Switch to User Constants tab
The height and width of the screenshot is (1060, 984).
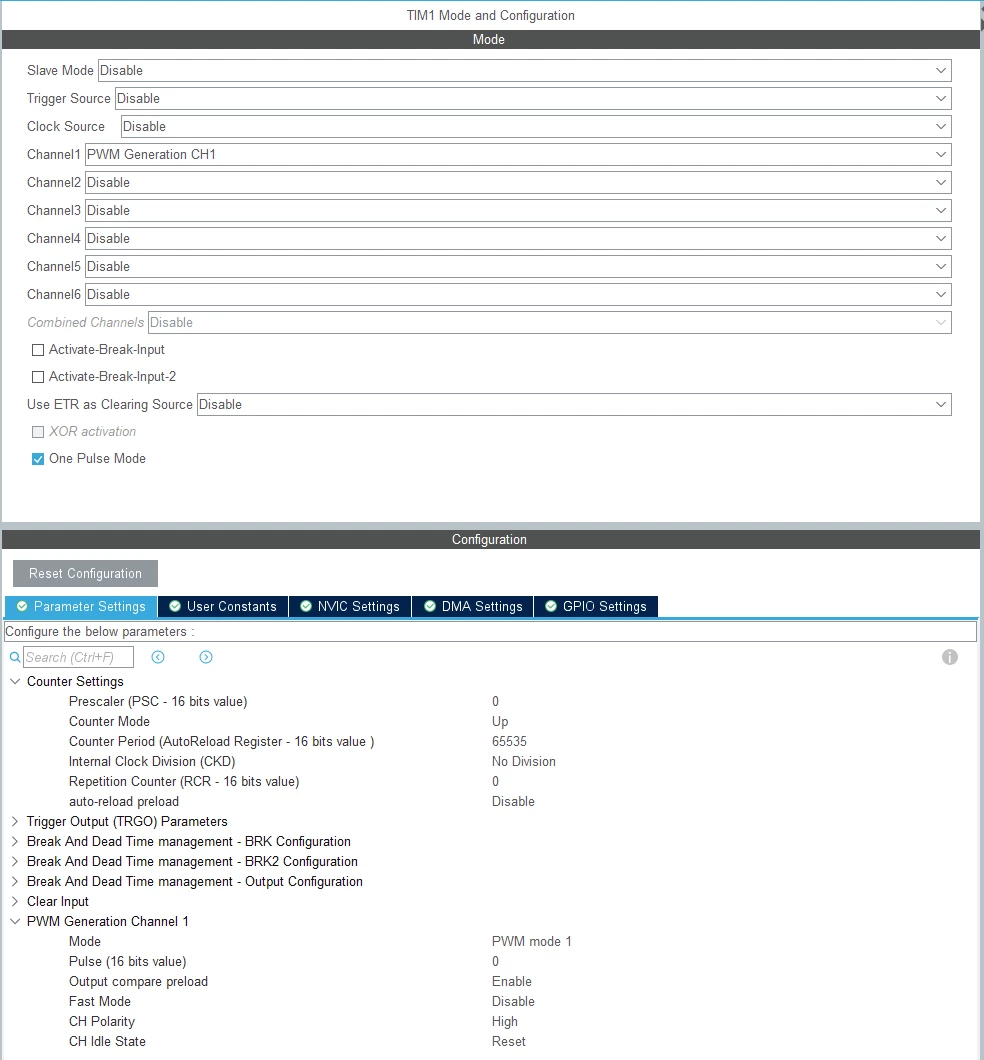coord(223,606)
